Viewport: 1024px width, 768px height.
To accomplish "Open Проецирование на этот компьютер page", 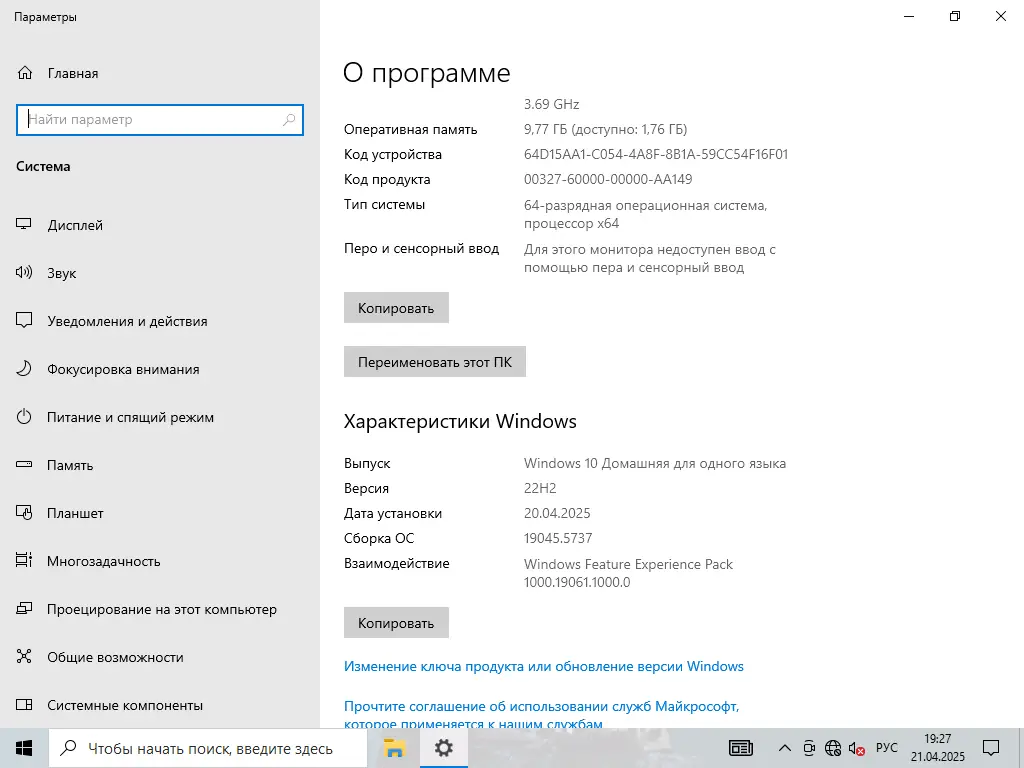I will click(x=160, y=609).
